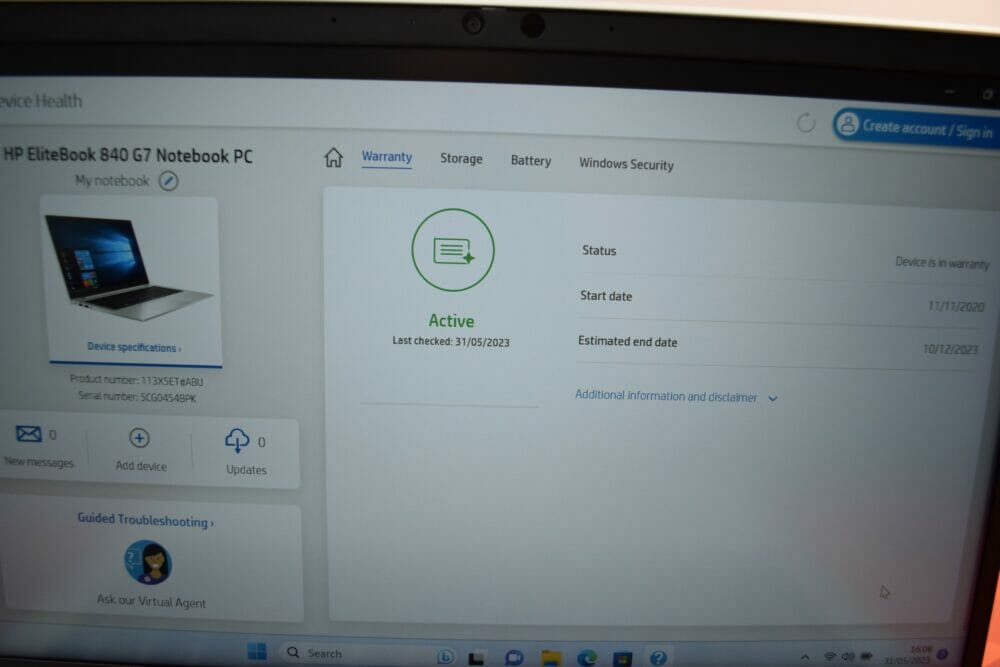Open the notification bell tray icon

pyautogui.click(x=943, y=654)
